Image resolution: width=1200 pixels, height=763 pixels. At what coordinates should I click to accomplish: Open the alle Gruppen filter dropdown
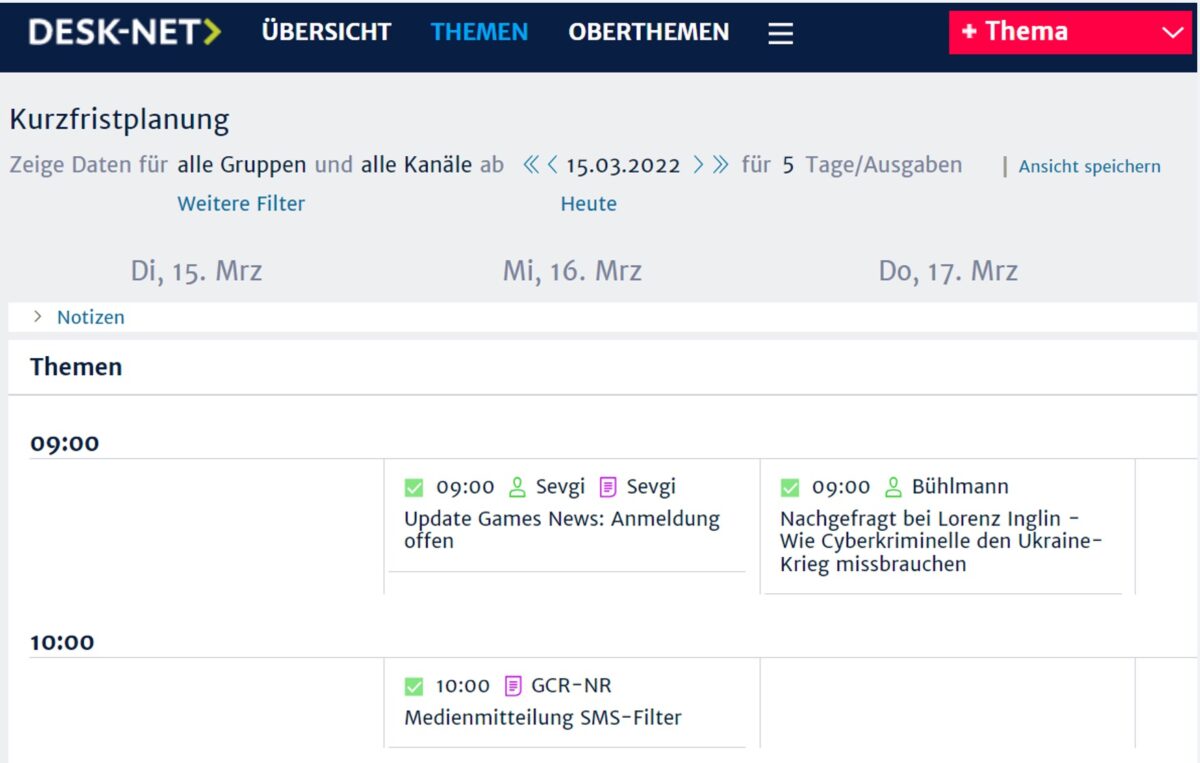click(x=241, y=165)
